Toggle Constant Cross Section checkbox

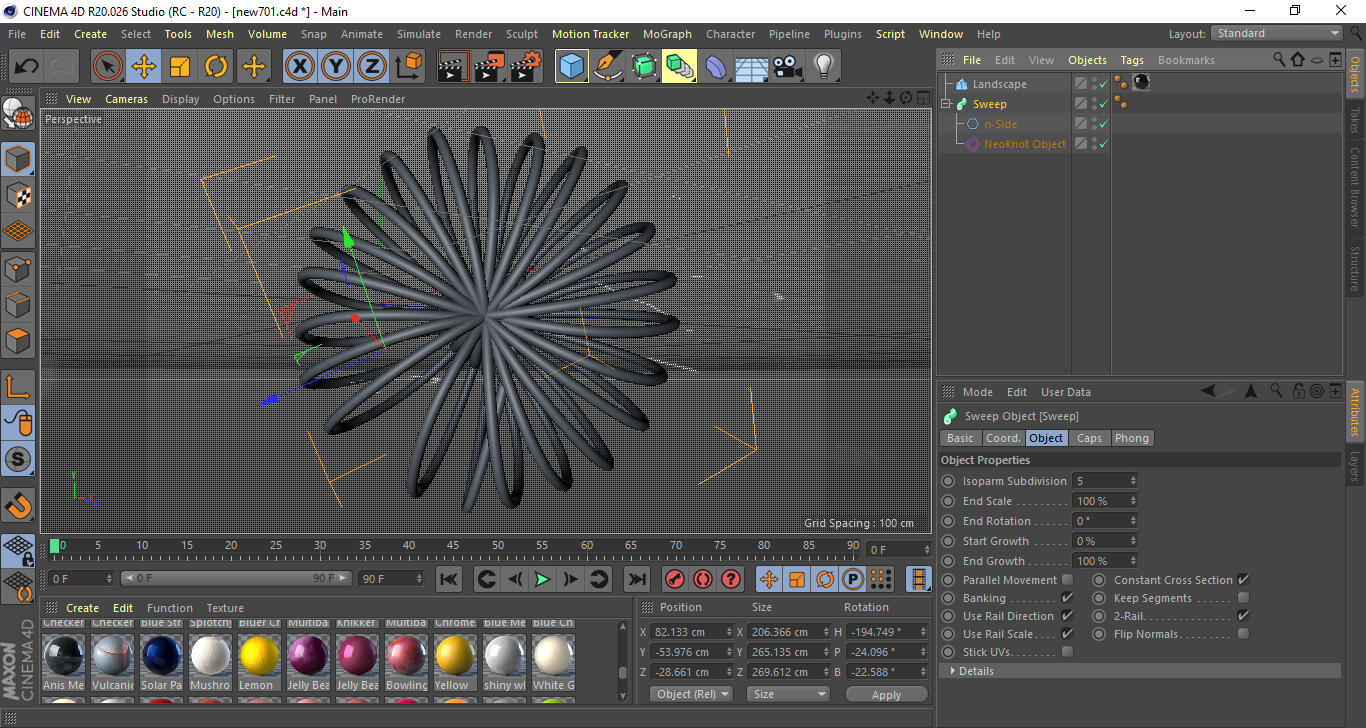tap(1243, 580)
